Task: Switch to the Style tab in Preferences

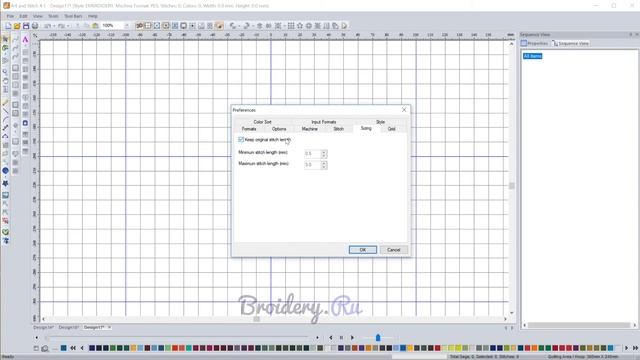Action: pyautogui.click(x=380, y=122)
